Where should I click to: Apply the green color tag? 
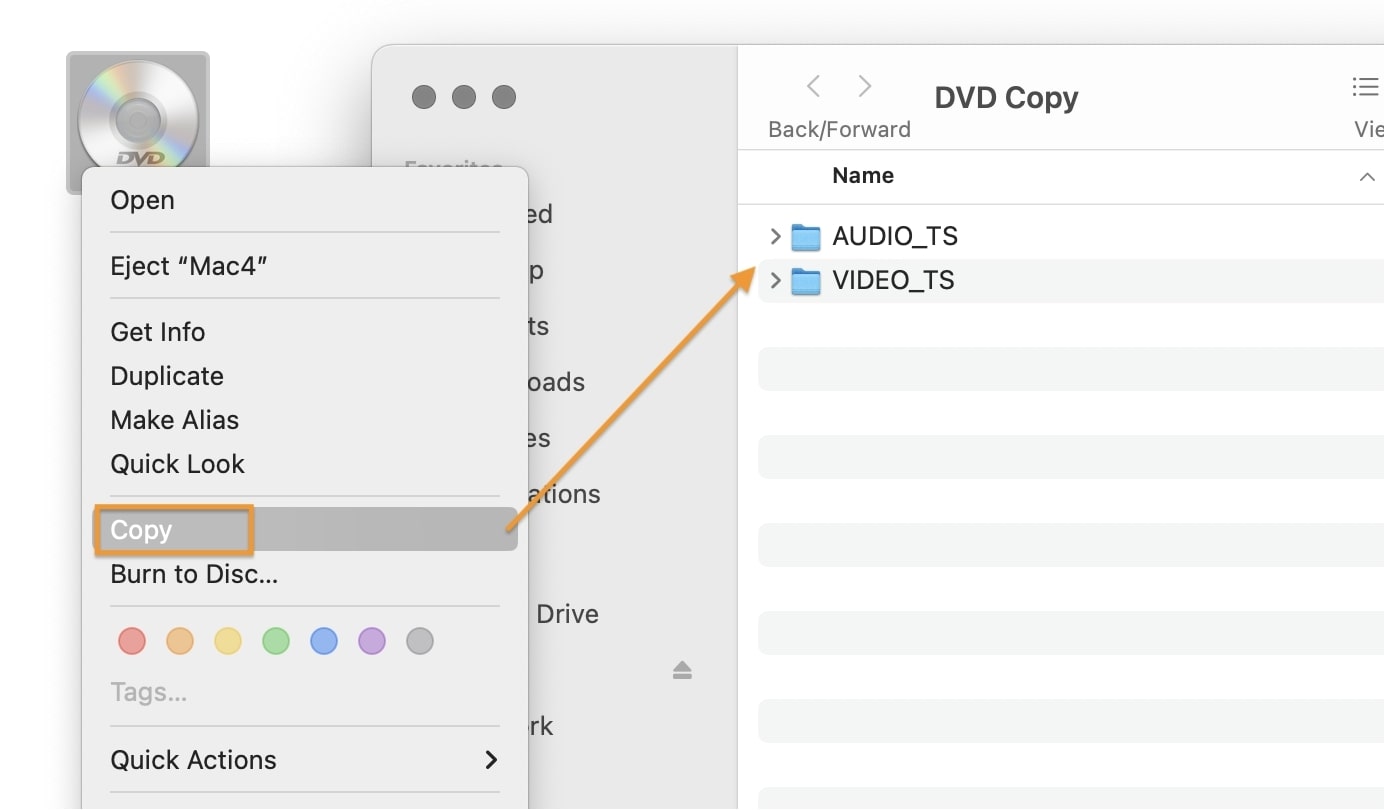click(x=276, y=641)
